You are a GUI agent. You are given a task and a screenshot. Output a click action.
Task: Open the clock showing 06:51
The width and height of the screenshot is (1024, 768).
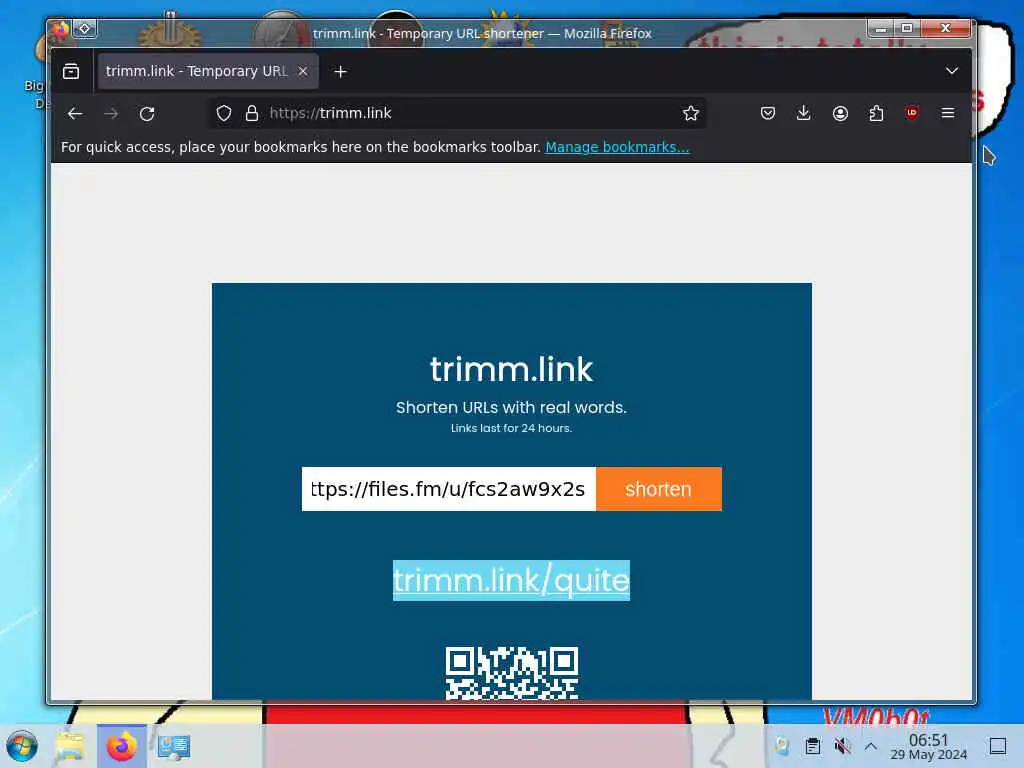(x=929, y=746)
